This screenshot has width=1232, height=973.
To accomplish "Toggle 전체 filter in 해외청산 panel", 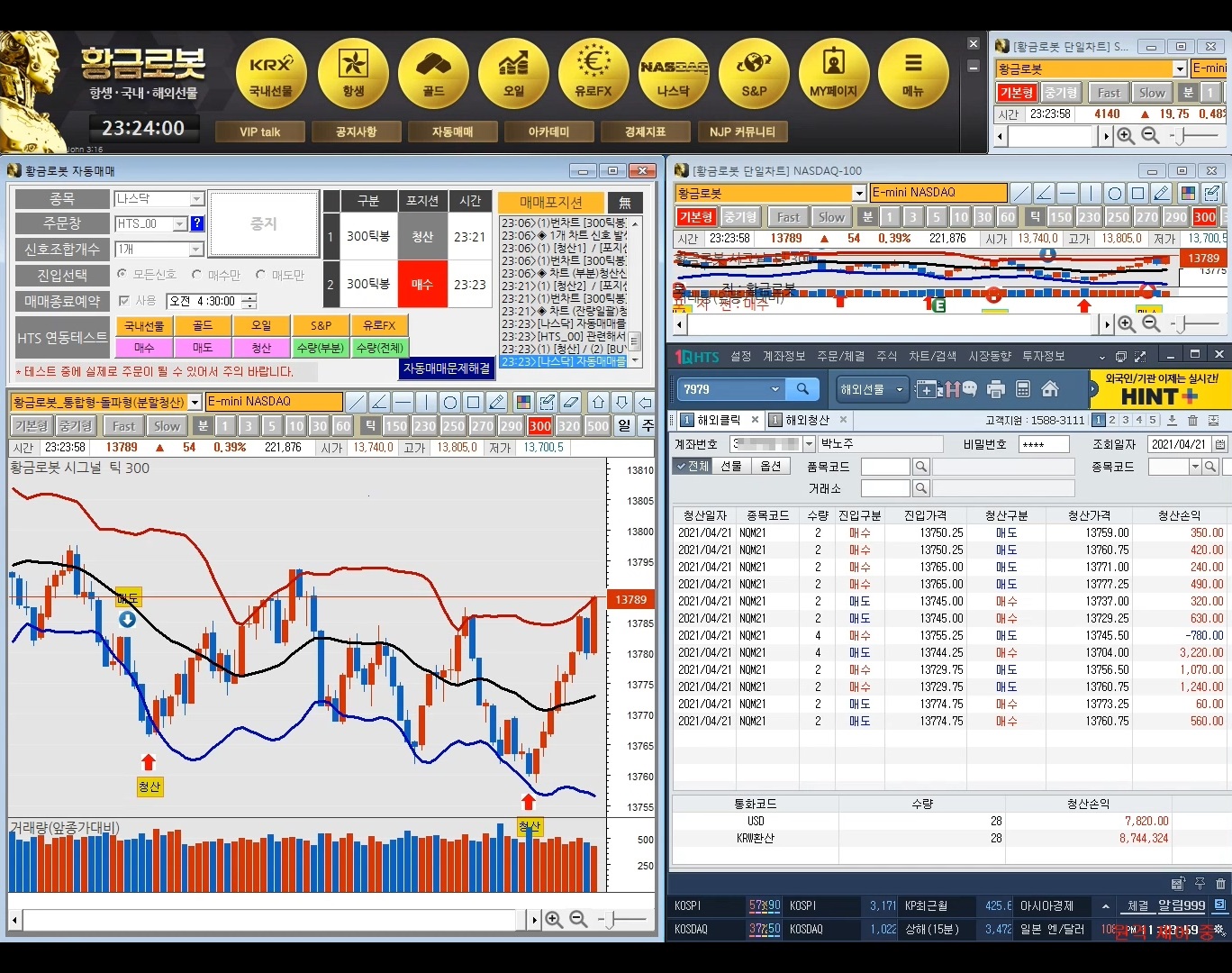I will pos(693,466).
